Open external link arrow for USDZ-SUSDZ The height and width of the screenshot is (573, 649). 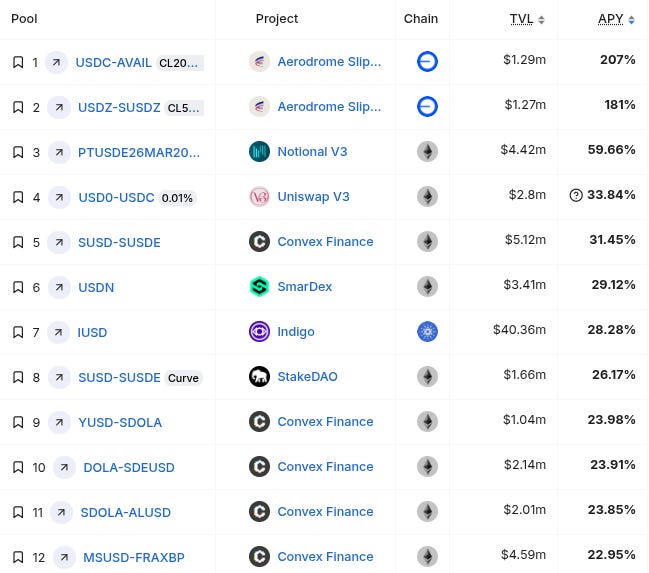[59, 108]
